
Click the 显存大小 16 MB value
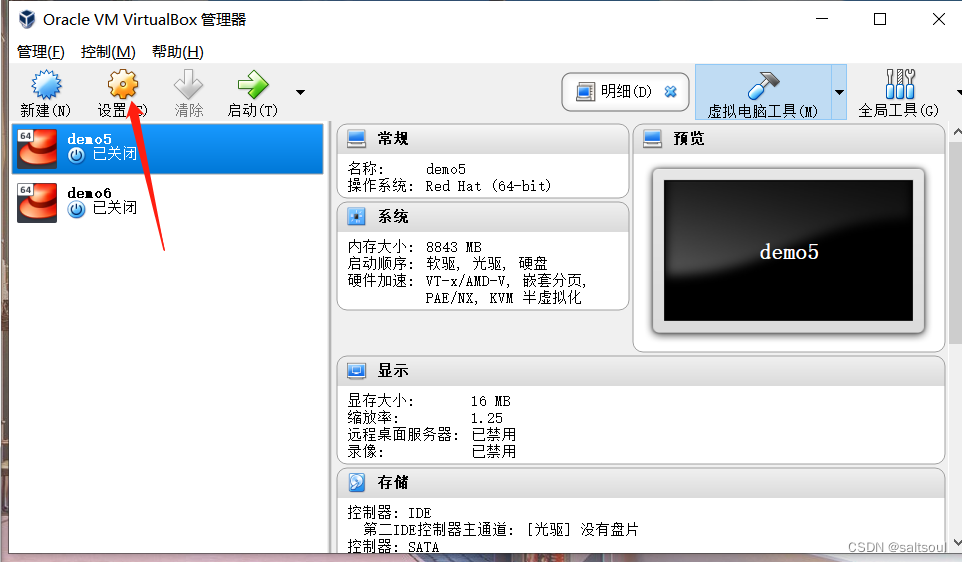tap(491, 401)
